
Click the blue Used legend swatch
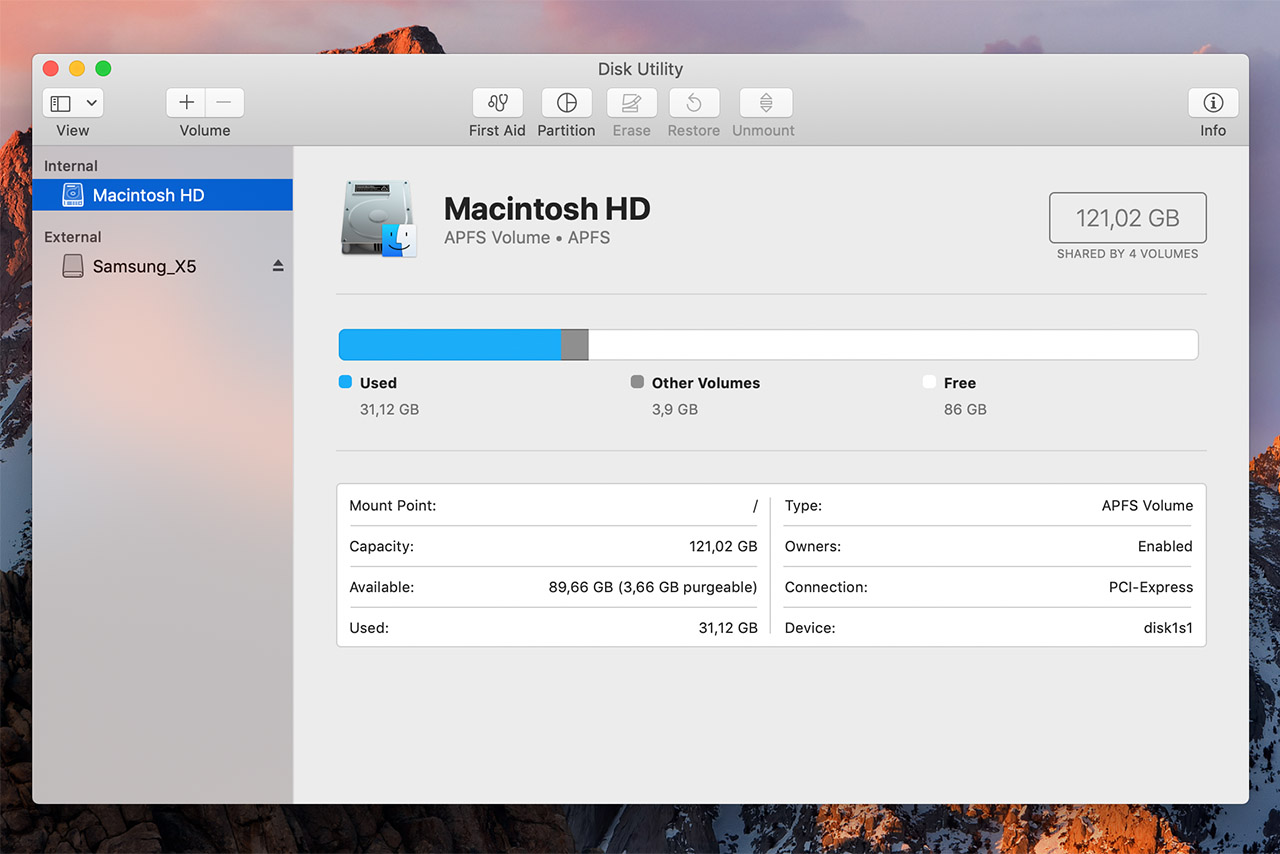pos(345,382)
